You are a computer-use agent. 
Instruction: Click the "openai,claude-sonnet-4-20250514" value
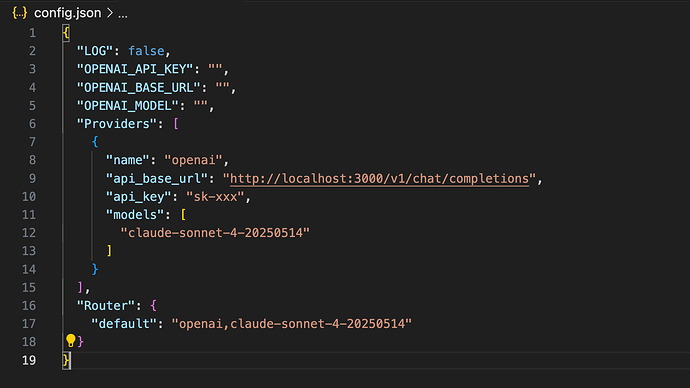tap(292, 324)
